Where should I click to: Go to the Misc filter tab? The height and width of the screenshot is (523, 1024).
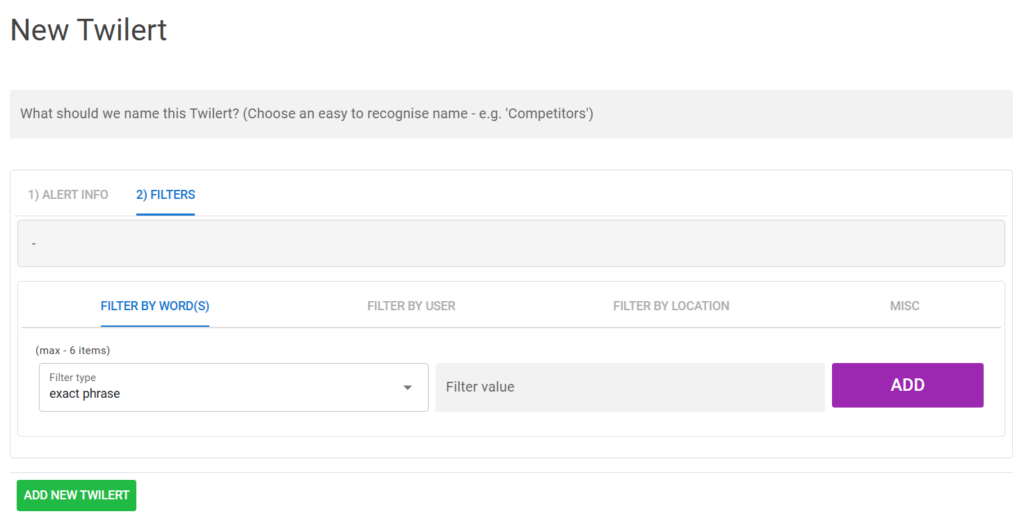pyautogui.click(x=905, y=306)
